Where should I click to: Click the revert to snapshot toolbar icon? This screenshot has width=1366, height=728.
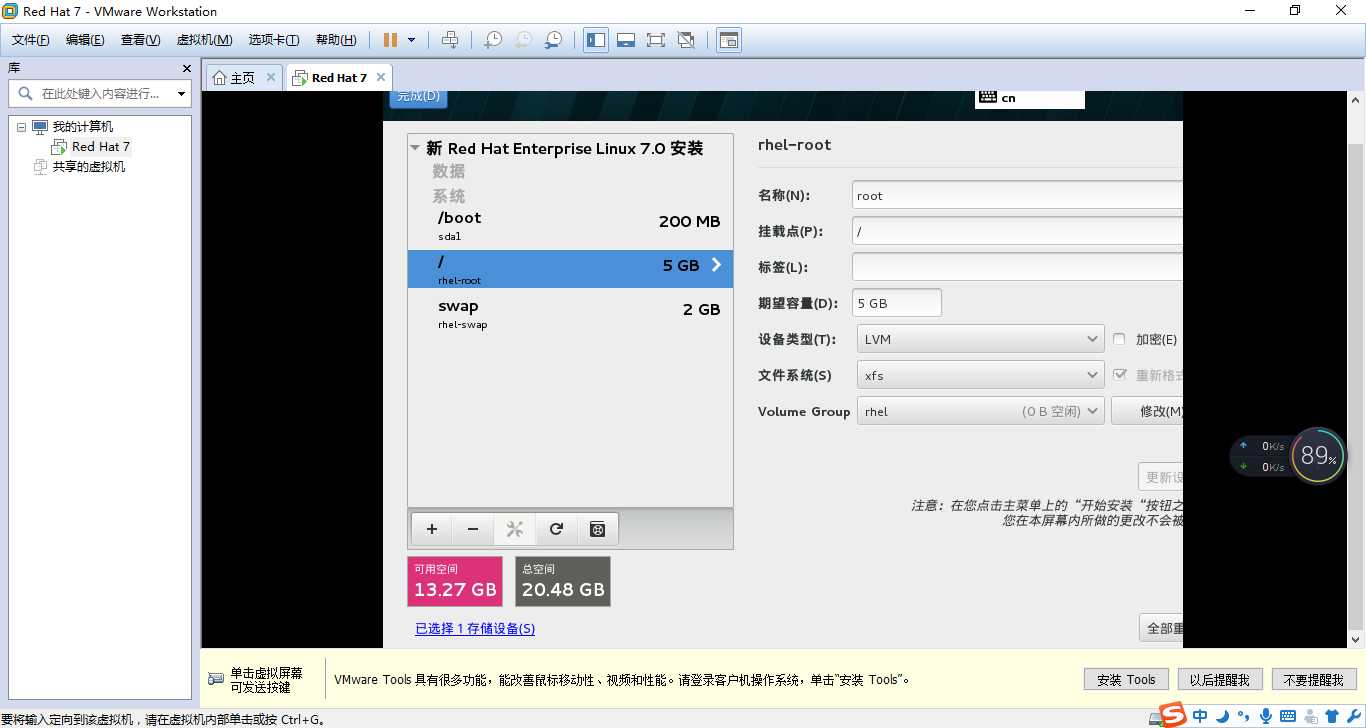pyautogui.click(x=523, y=40)
